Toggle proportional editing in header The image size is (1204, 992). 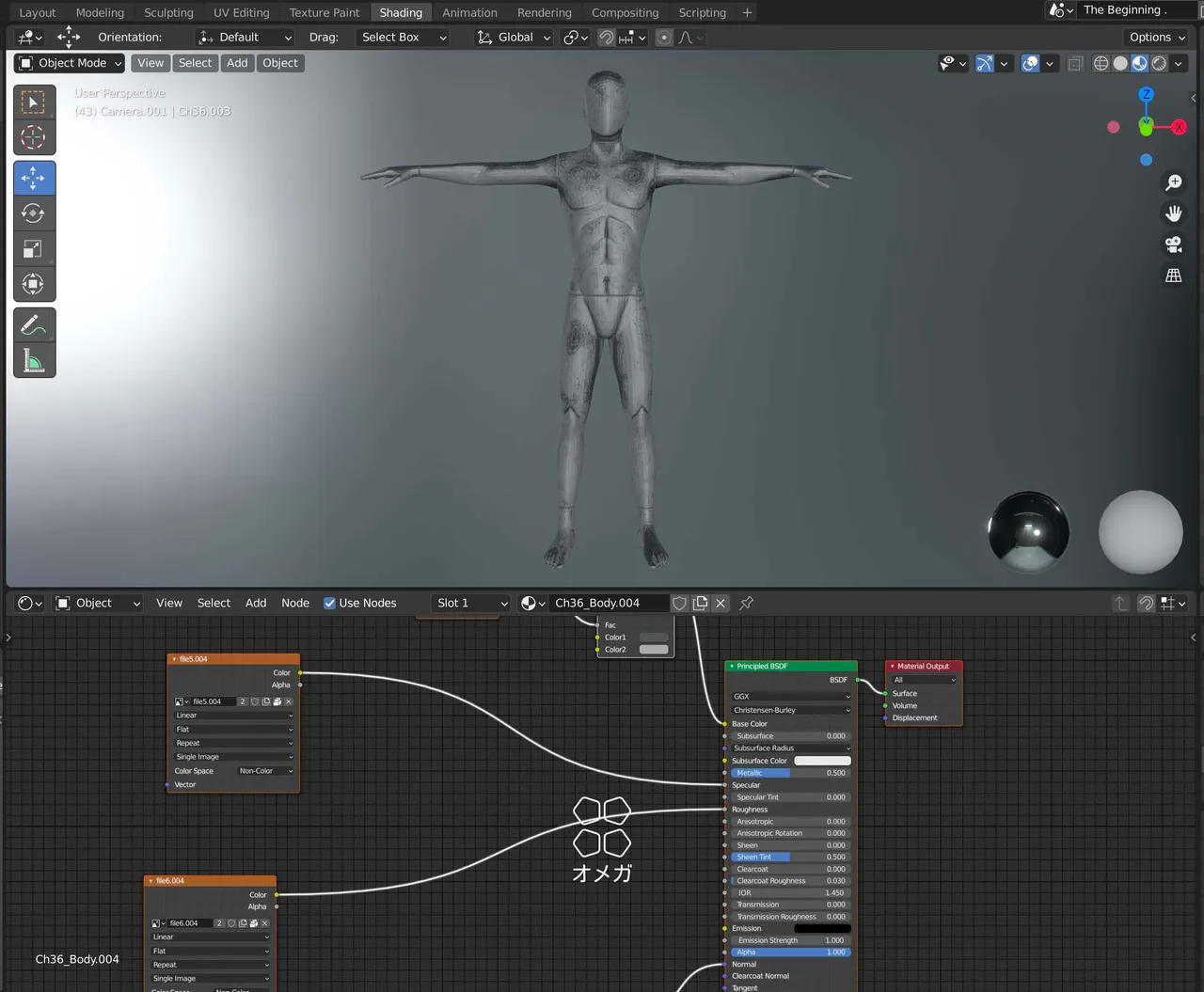point(664,38)
